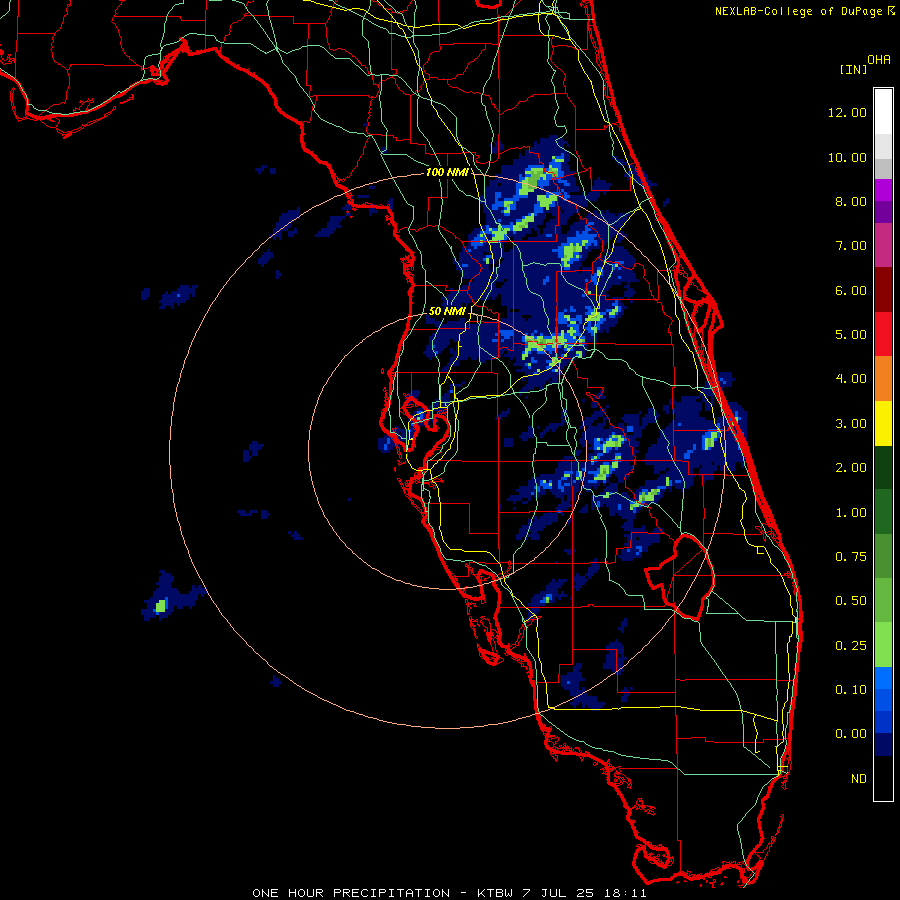Viewport: 900px width, 900px height.
Task: Pick the pink 7.00 color swatch
Action: coord(883,245)
